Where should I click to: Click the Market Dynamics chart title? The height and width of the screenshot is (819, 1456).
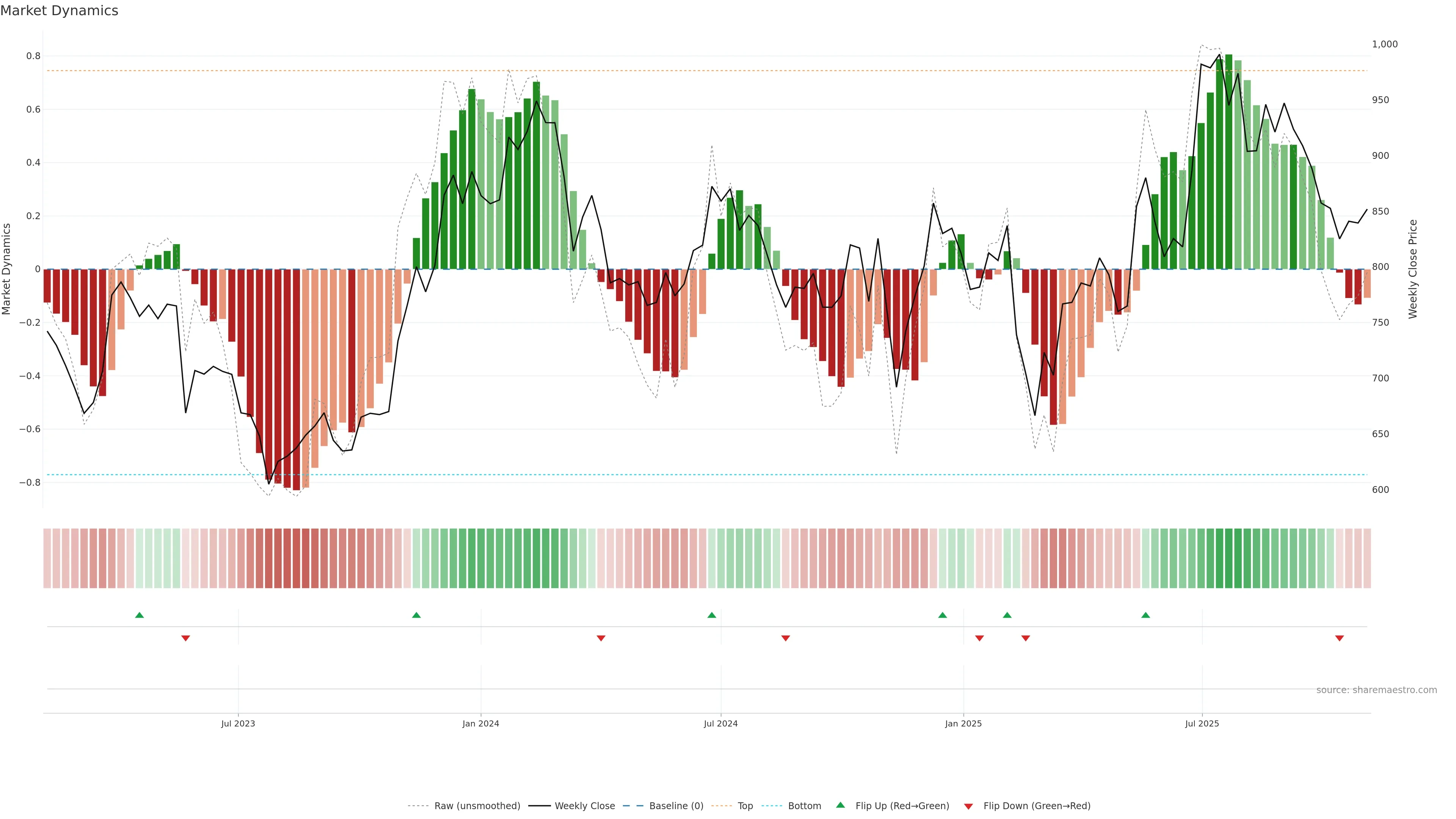click(x=60, y=11)
